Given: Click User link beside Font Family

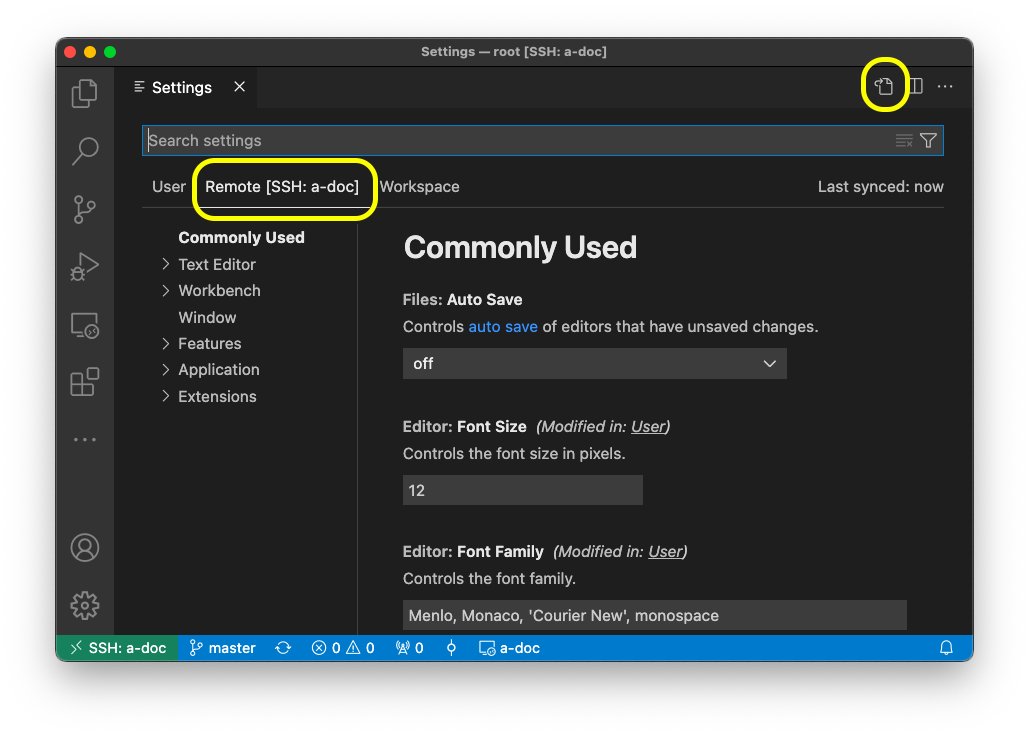Looking at the screenshot, I should (x=665, y=552).
